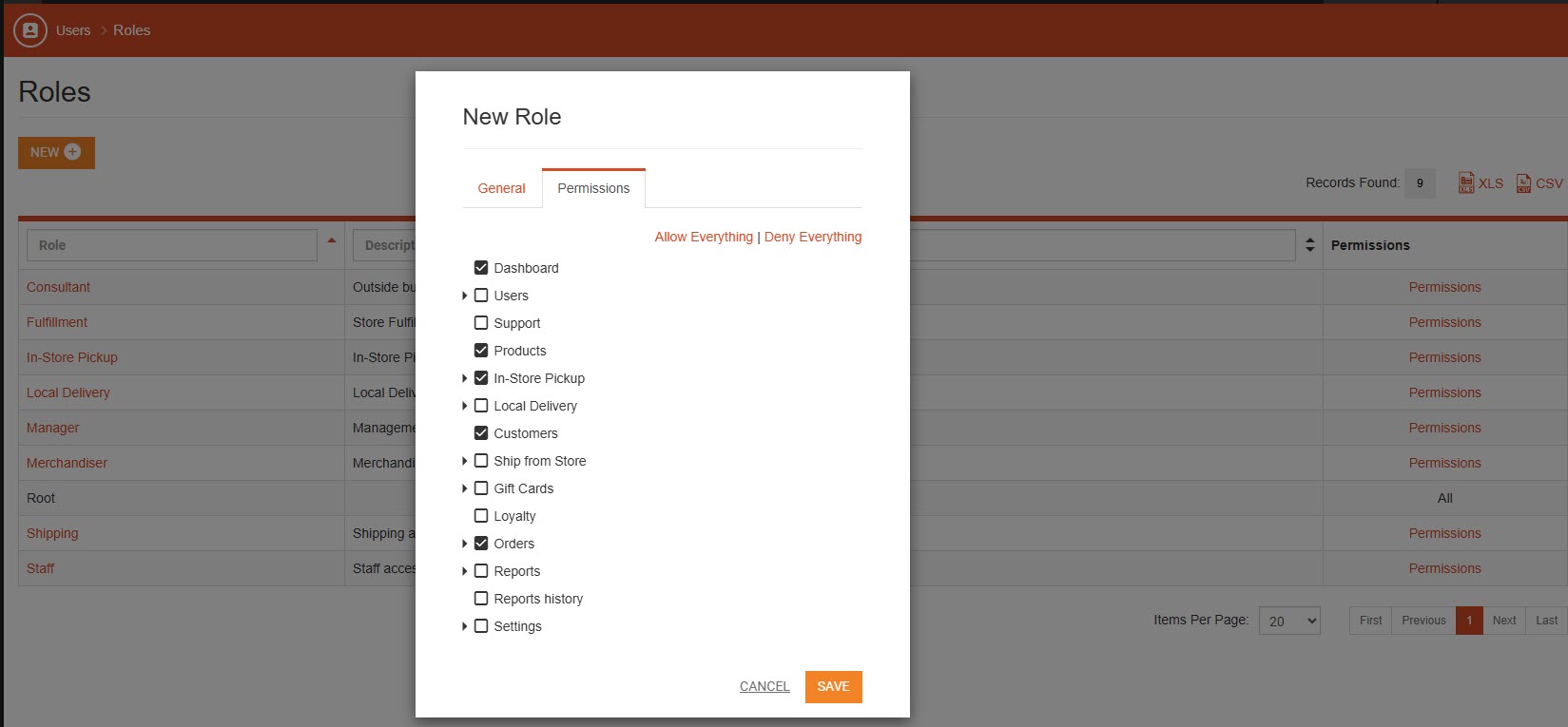Expand the Users permission tree
The height and width of the screenshot is (727, 1568).
click(x=465, y=296)
